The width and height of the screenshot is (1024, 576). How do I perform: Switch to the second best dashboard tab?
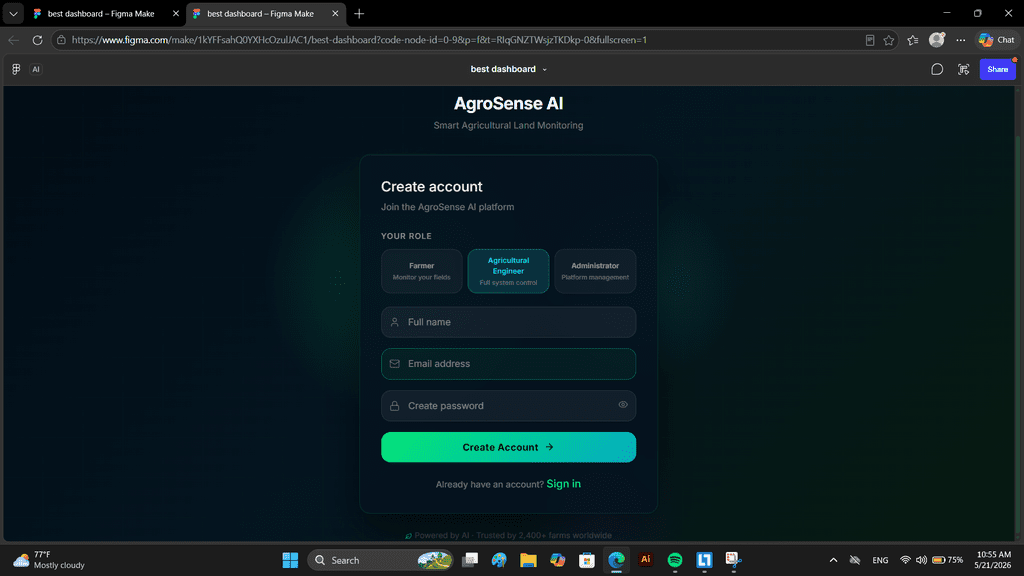(x=261, y=14)
